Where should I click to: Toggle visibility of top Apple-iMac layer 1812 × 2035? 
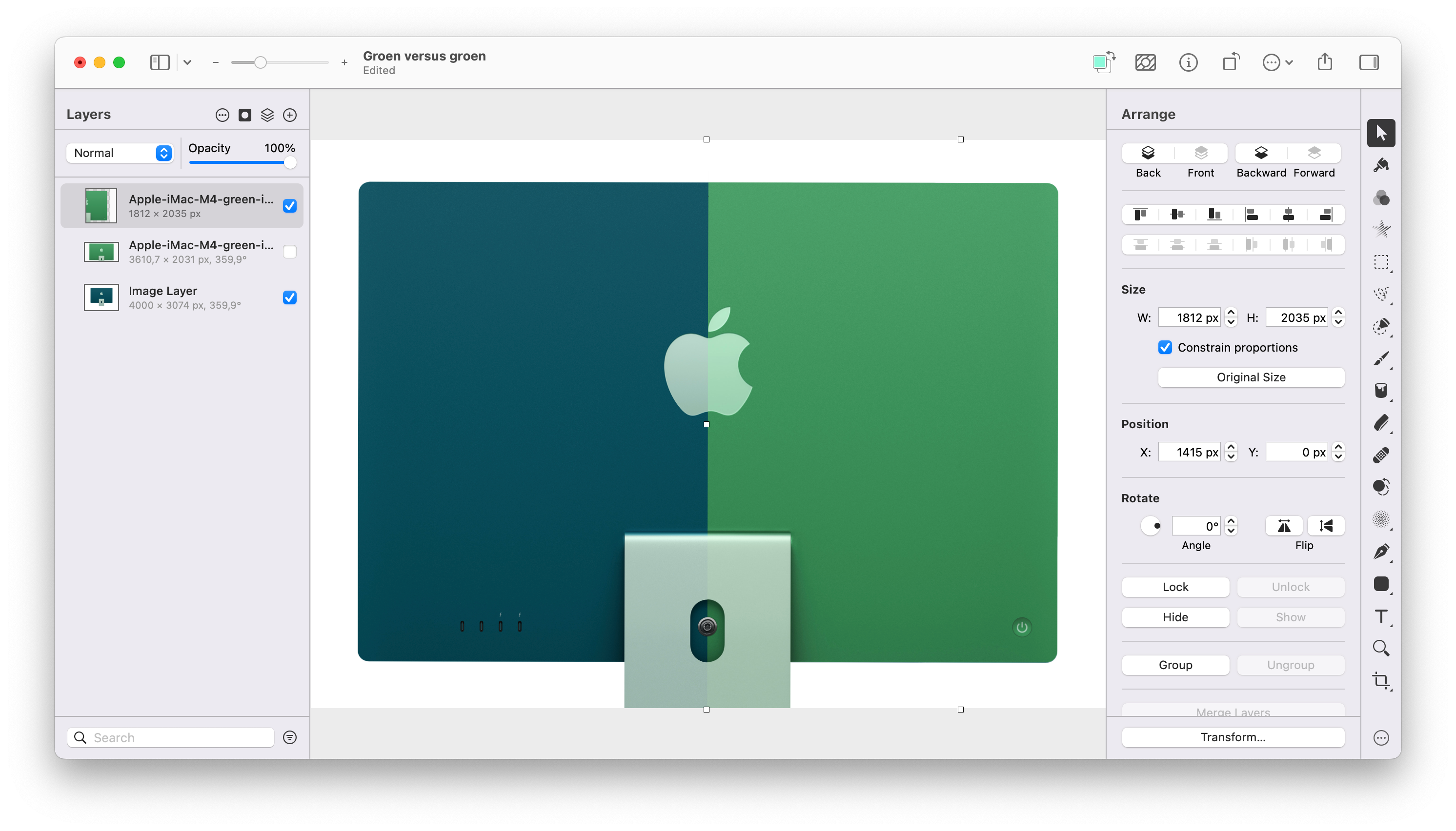(x=290, y=206)
